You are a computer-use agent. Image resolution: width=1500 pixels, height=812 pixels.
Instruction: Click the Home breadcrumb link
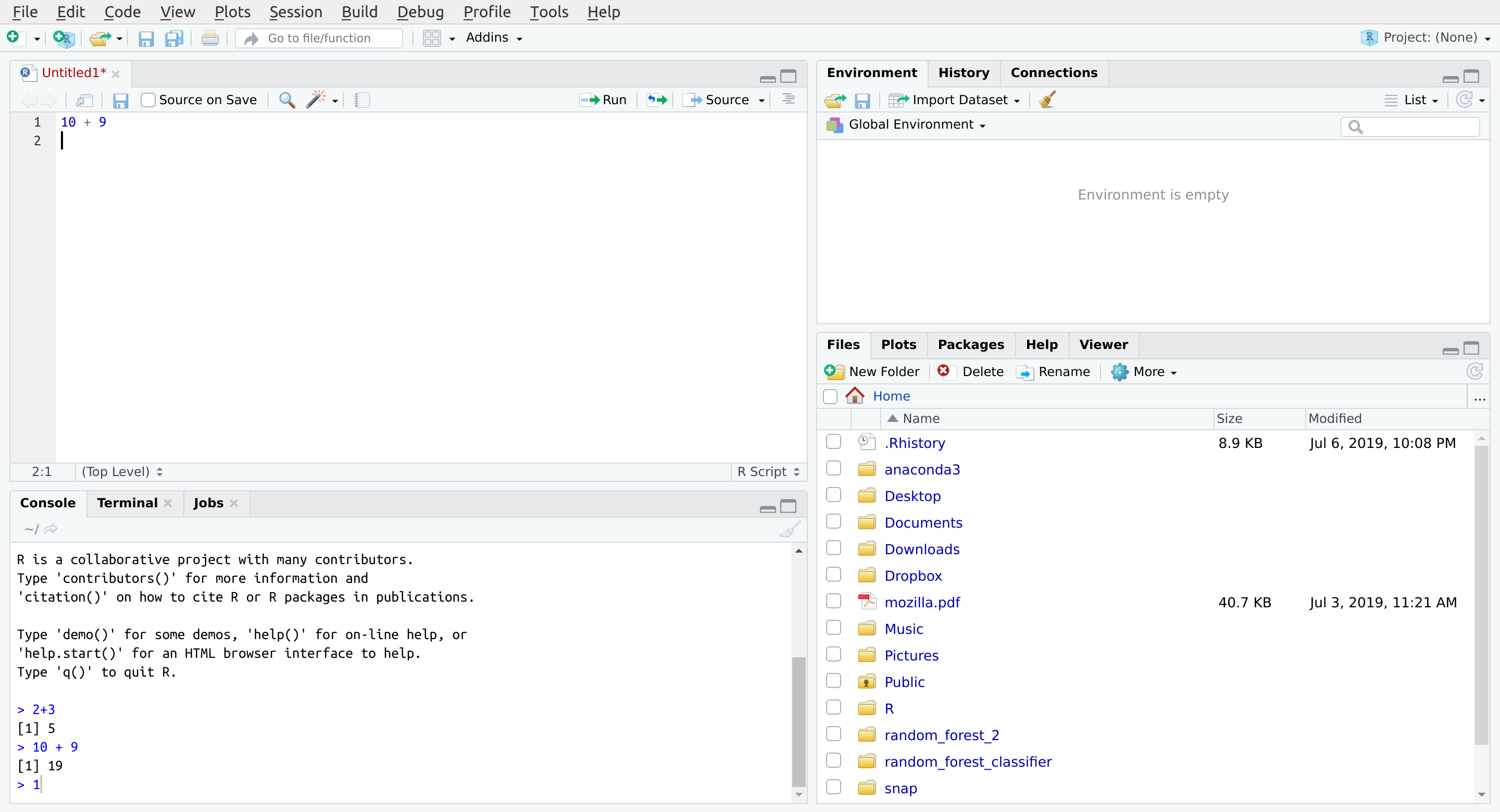pyautogui.click(x=891, y=396)
